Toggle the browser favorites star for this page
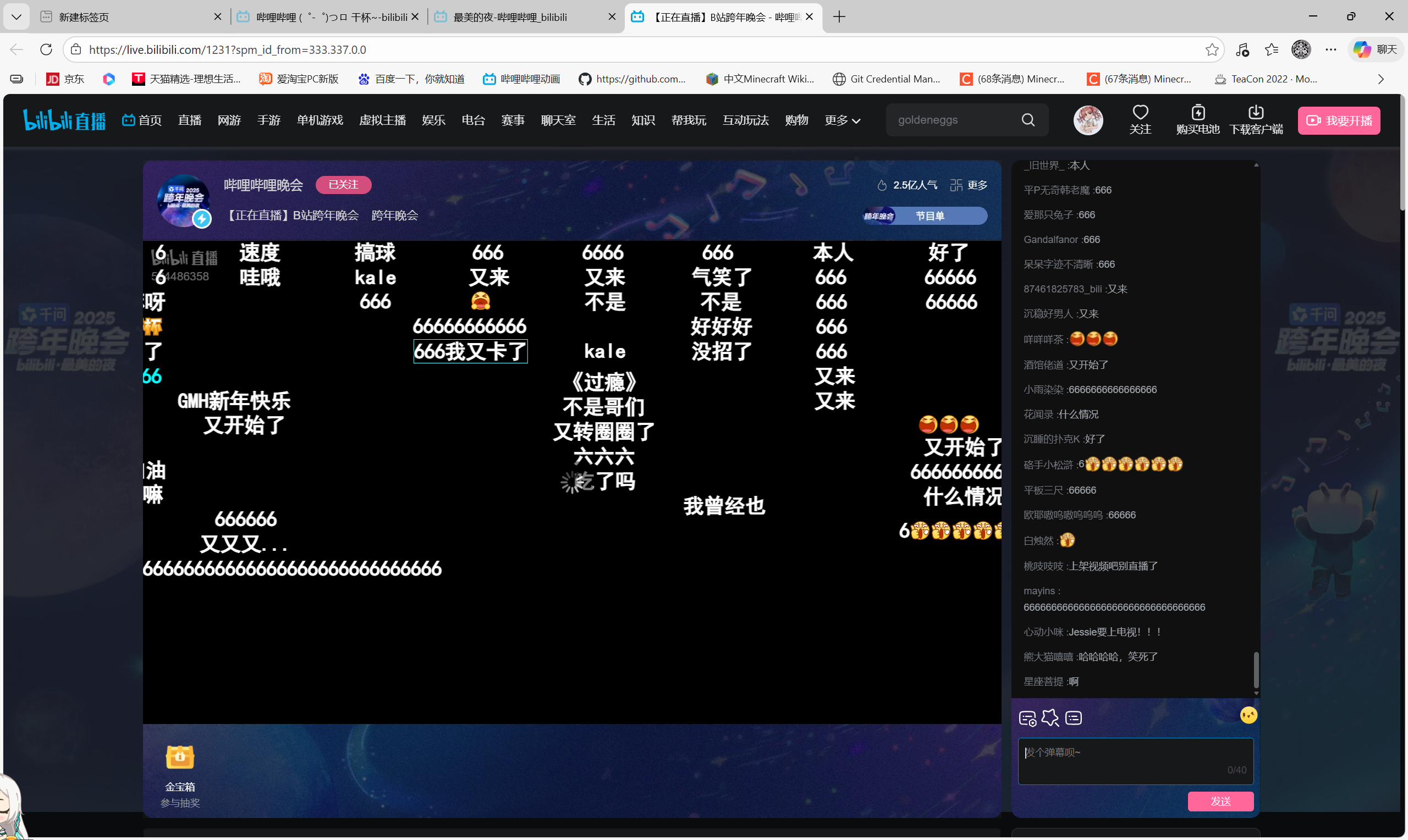The image size is (1408, 840). (x=1212, y=49)
